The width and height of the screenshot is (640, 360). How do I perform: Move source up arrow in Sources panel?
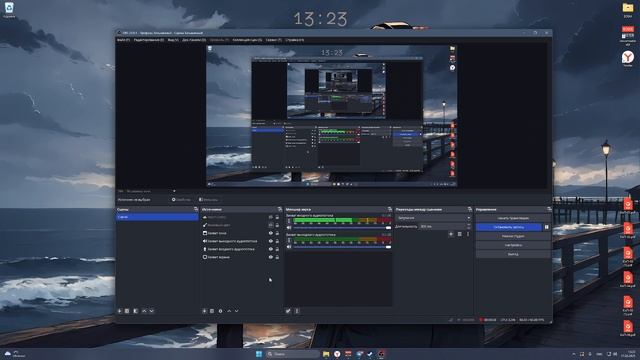tap(229, 311)
